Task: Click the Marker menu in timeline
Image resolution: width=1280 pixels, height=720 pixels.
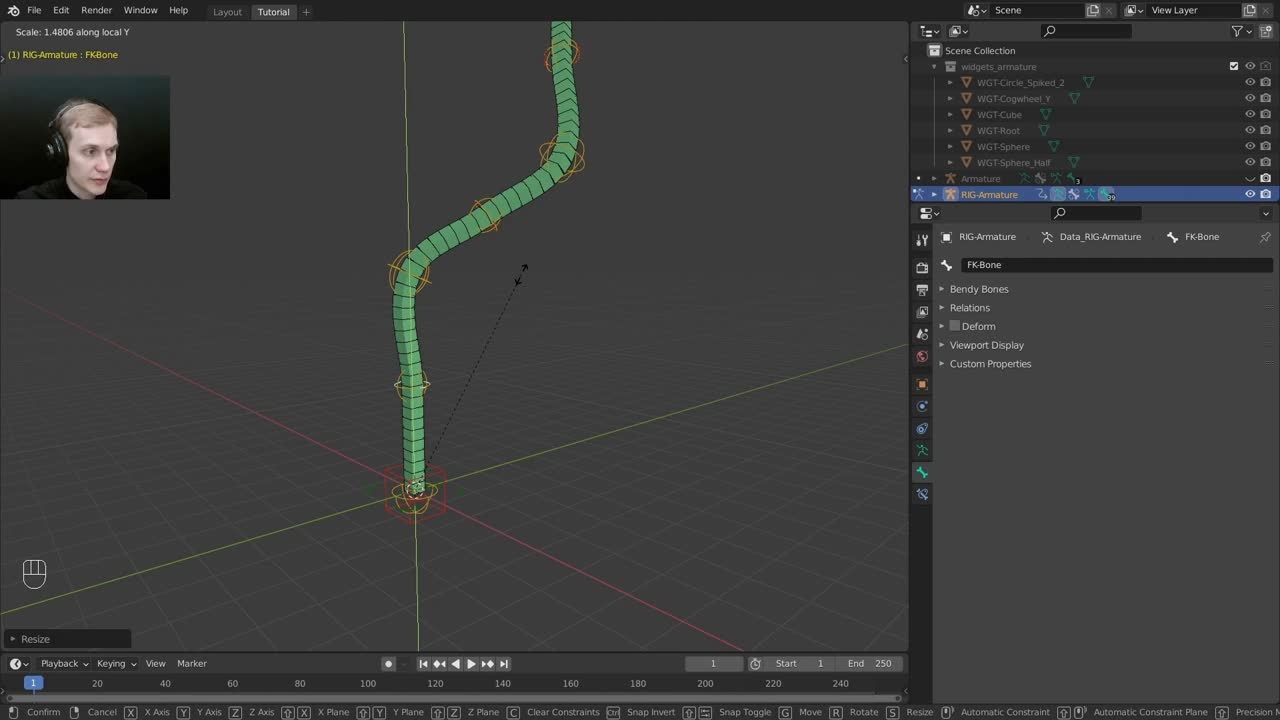Action: (192, 664)
